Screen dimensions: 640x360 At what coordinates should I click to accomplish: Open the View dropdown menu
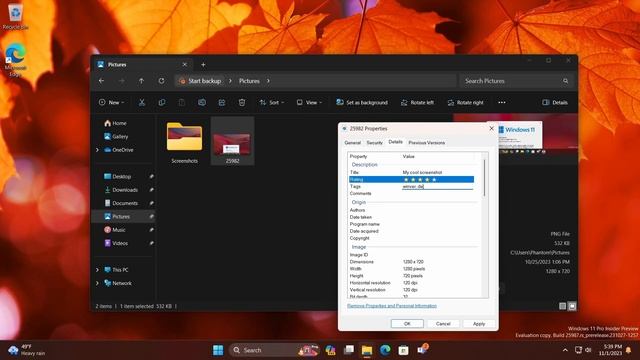pos(309,102)
